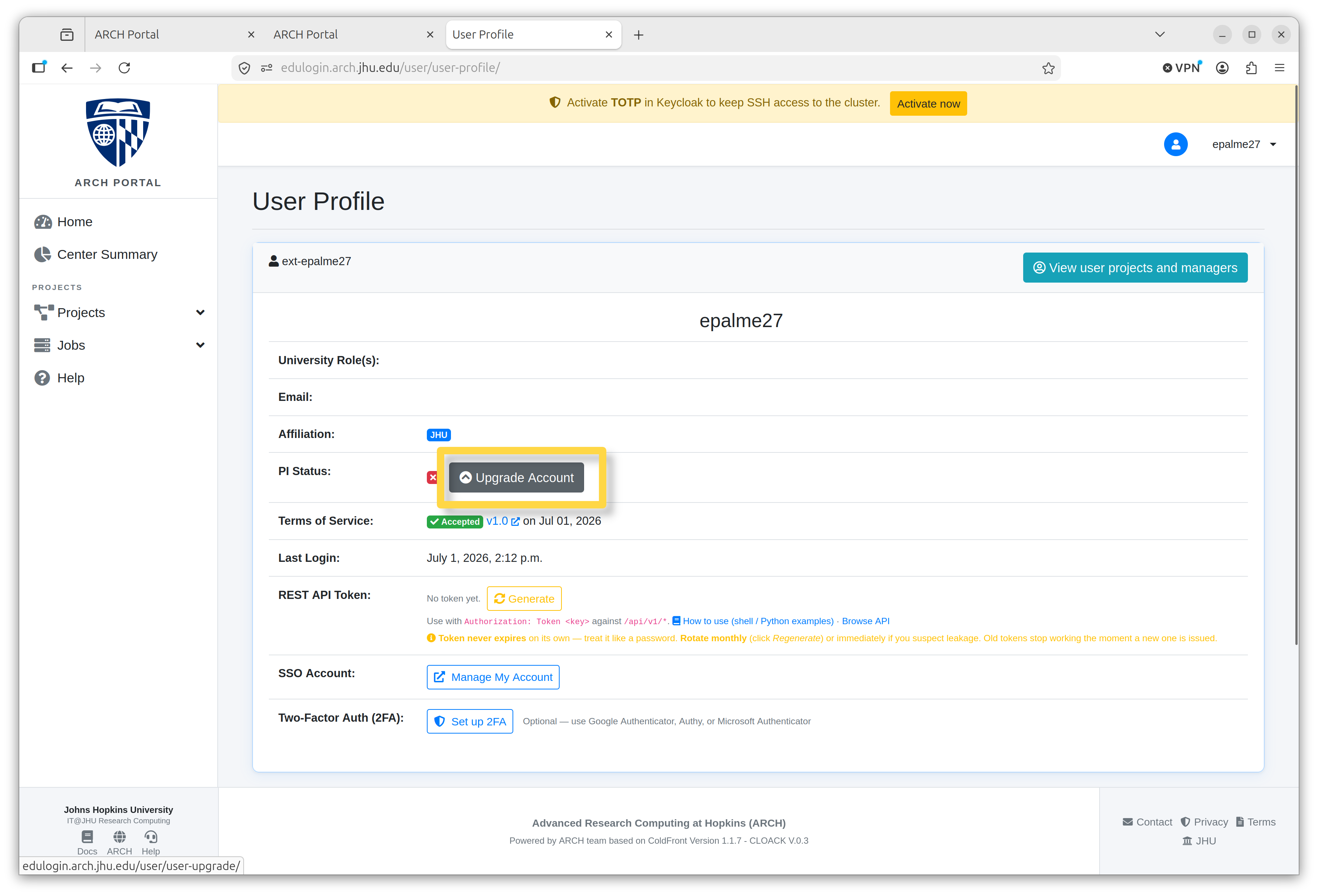1318x896 pixels.
Task: Click the Generate token button
Action: 524,599
